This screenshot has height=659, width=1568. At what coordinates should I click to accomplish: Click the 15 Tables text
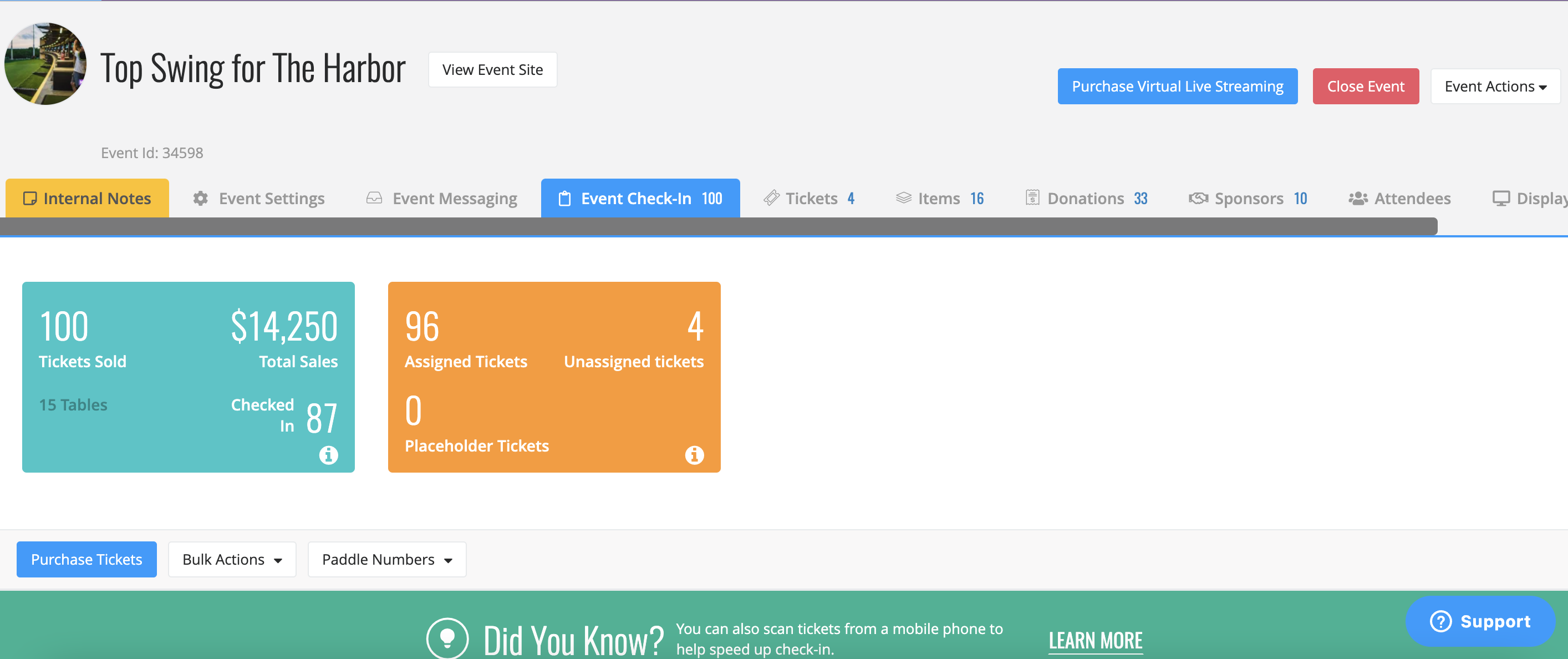[x=73, y=405]
